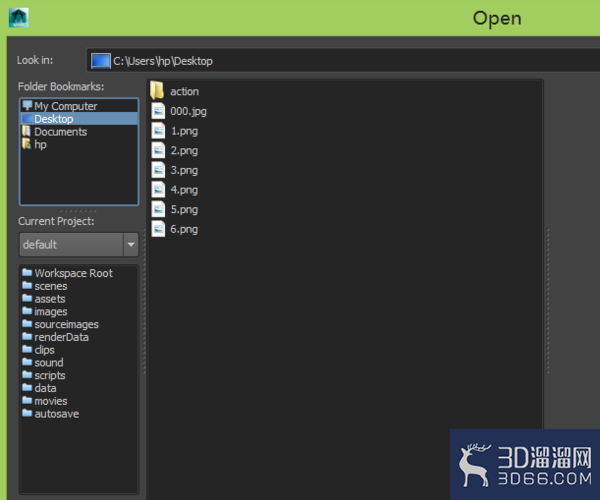This screenshot has height=500, width=600.
Task: Click the image icon of 6.png
Action: pos(158,229)
